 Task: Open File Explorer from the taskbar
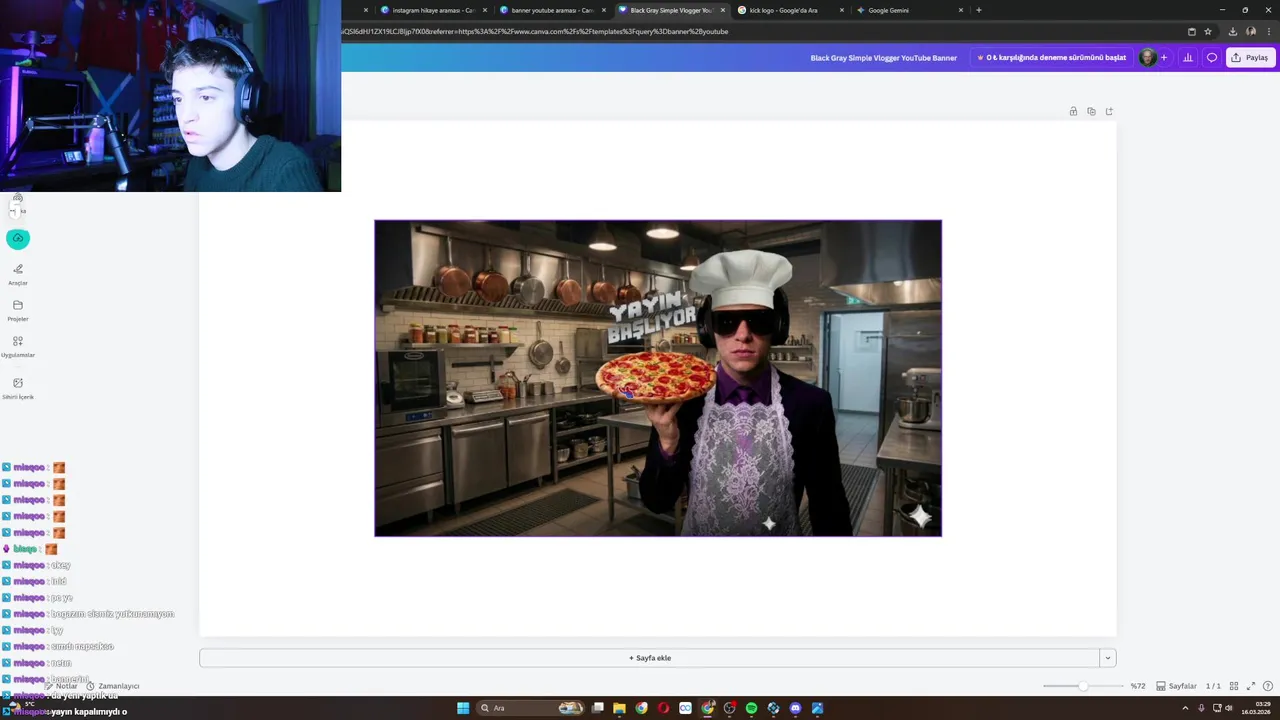tap(619, 708)
